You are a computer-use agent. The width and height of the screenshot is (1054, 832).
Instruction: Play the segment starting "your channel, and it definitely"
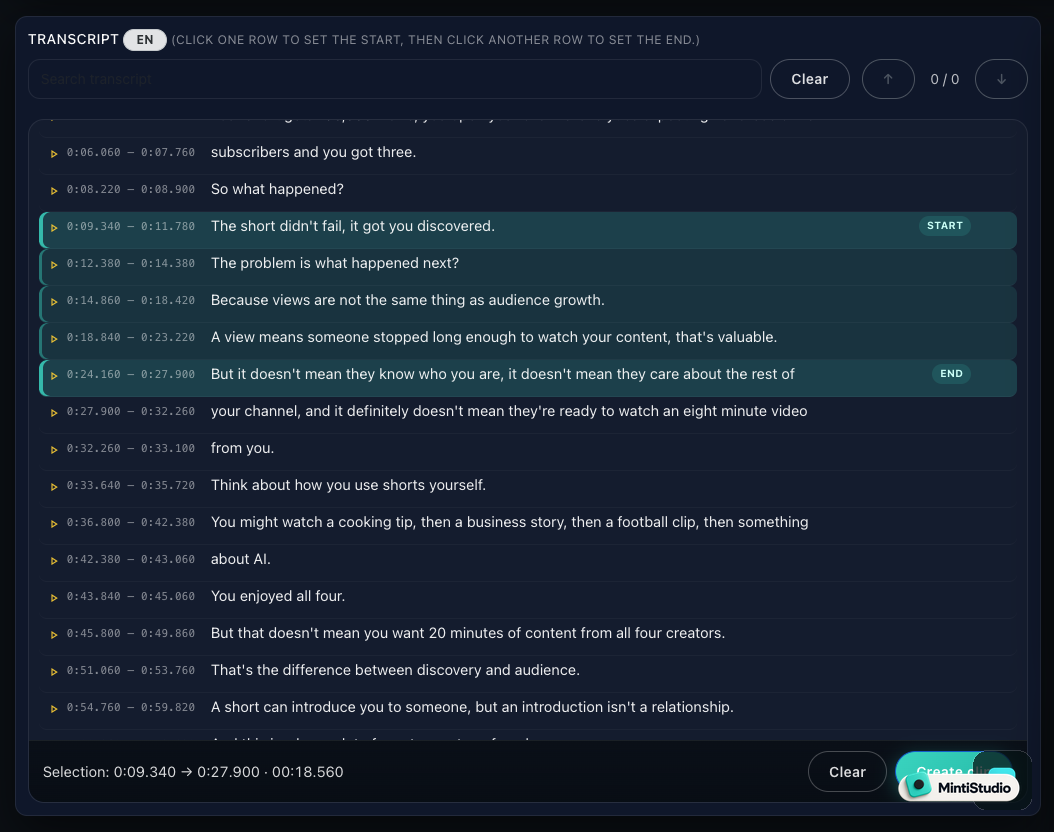click(54, 413)
